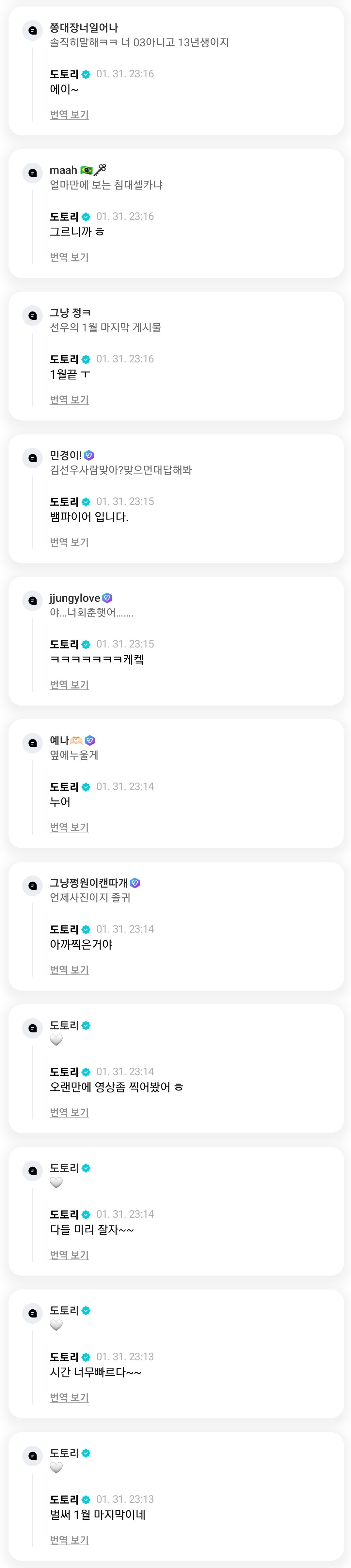Click the white heart above 시간 너무빠르다~~
351x1568 pixels.
click(56, 1325)
